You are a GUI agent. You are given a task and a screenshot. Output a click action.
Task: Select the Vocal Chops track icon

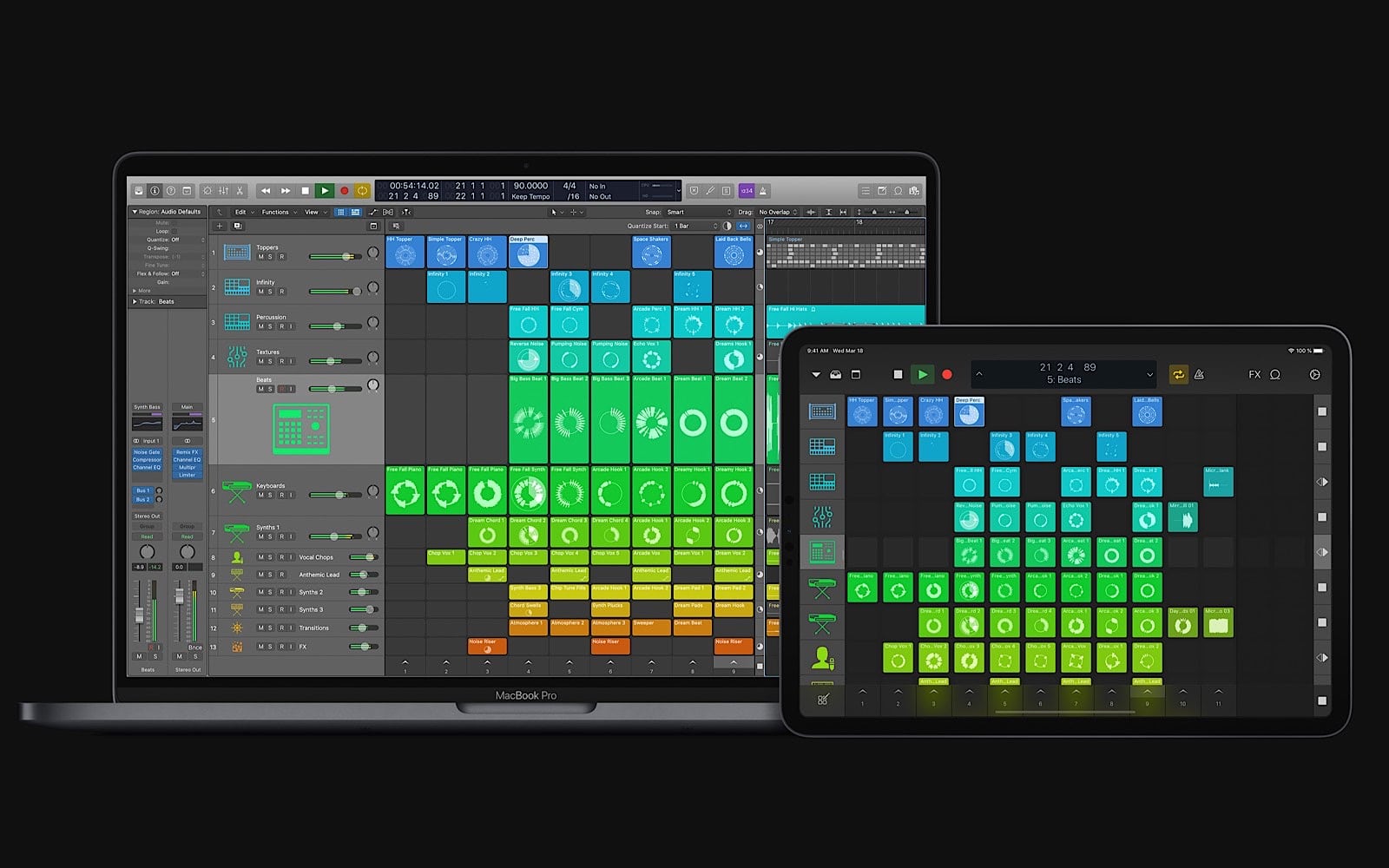236,557
